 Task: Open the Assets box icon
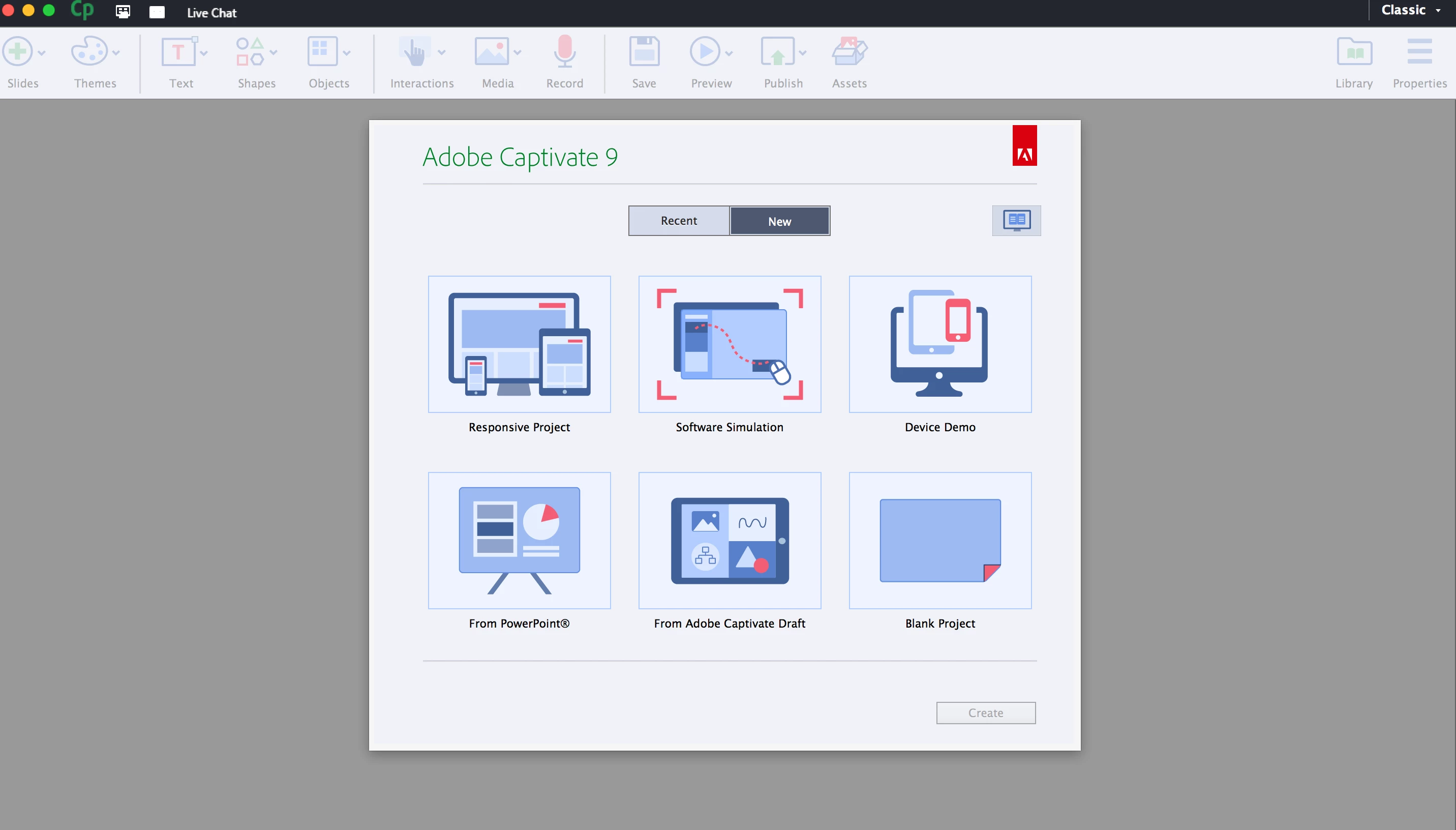point(849,52)
